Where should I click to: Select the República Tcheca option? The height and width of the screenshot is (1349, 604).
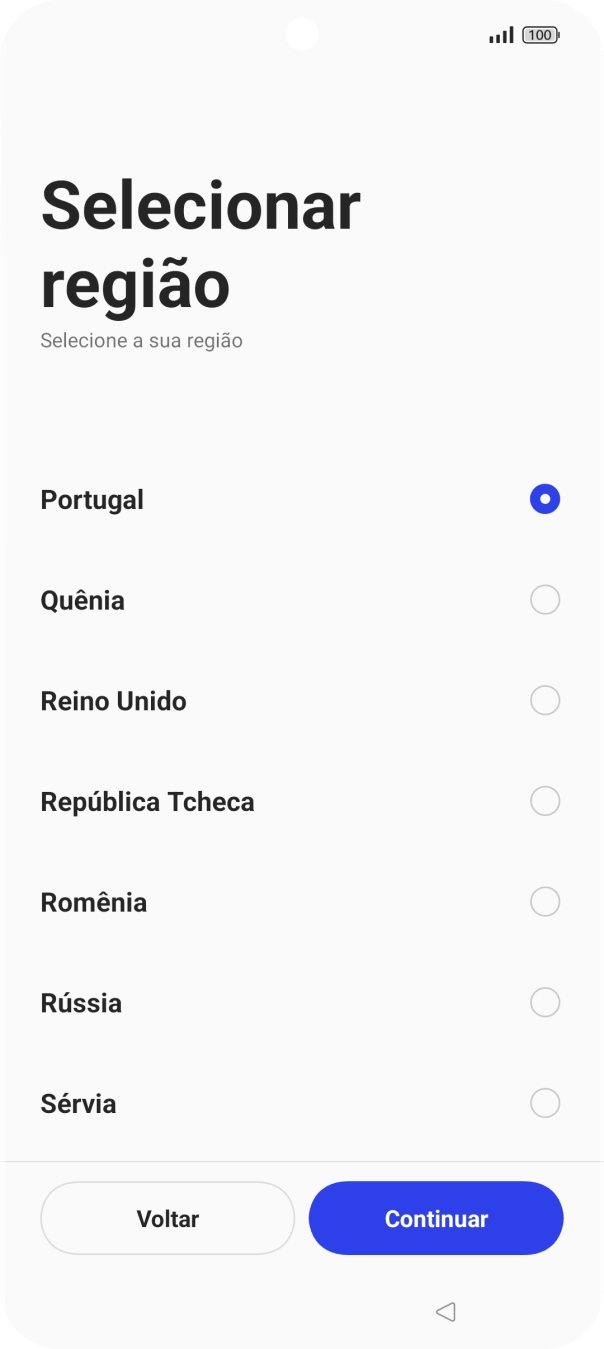(544, 801)
